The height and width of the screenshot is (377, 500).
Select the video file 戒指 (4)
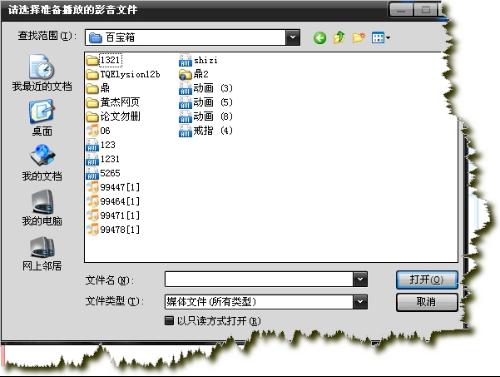(206, 131)
